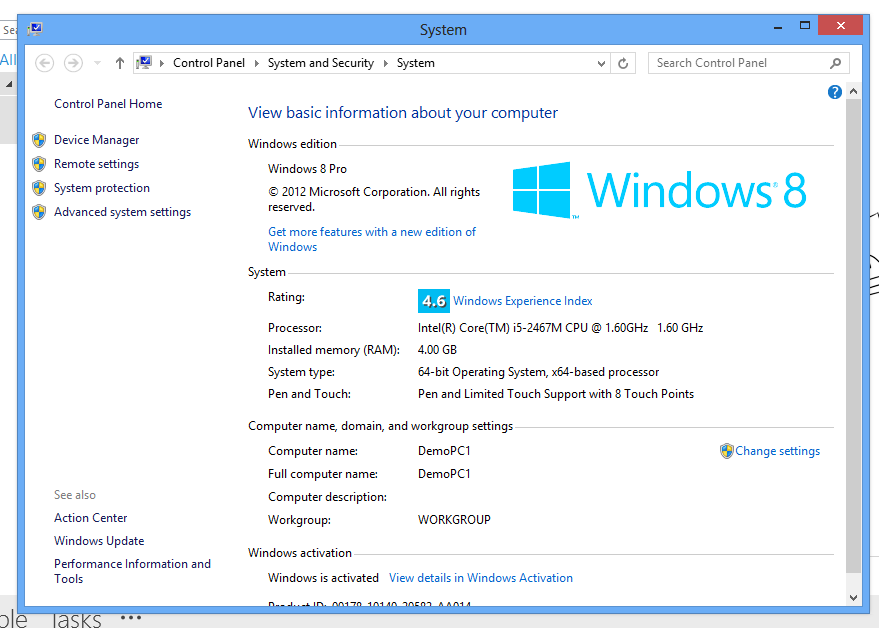Click the DemoPC1 full computer name value
879x628 pixels.
[444, 474]
